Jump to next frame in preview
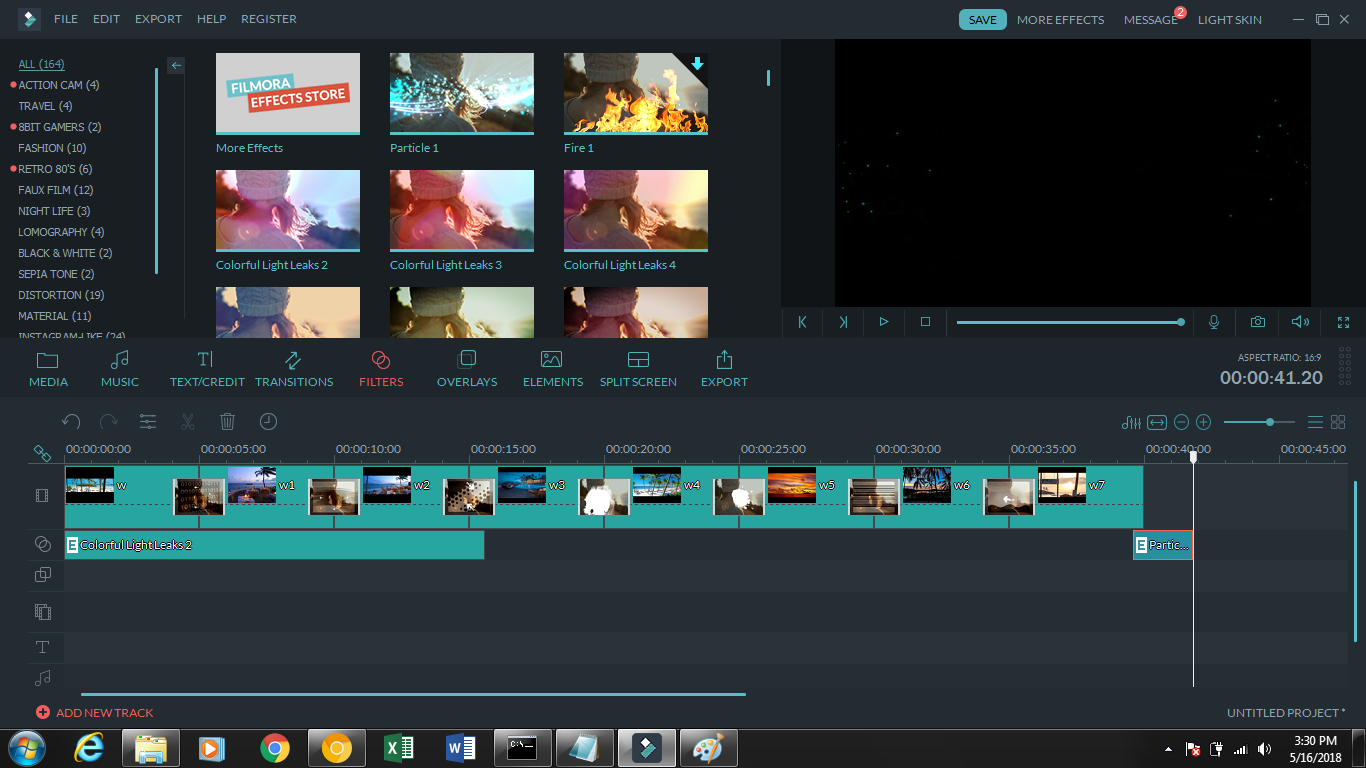The height and width of the screenshot is (768, 1366). tap(843, 322)
